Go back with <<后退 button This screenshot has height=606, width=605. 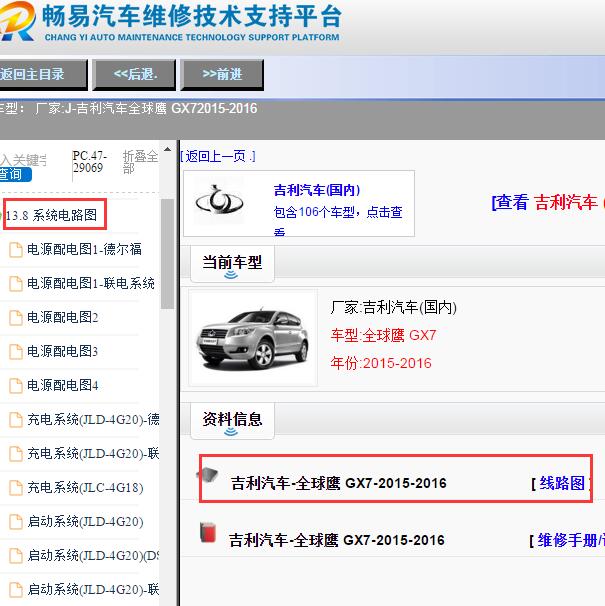click(x=135, y=74)
